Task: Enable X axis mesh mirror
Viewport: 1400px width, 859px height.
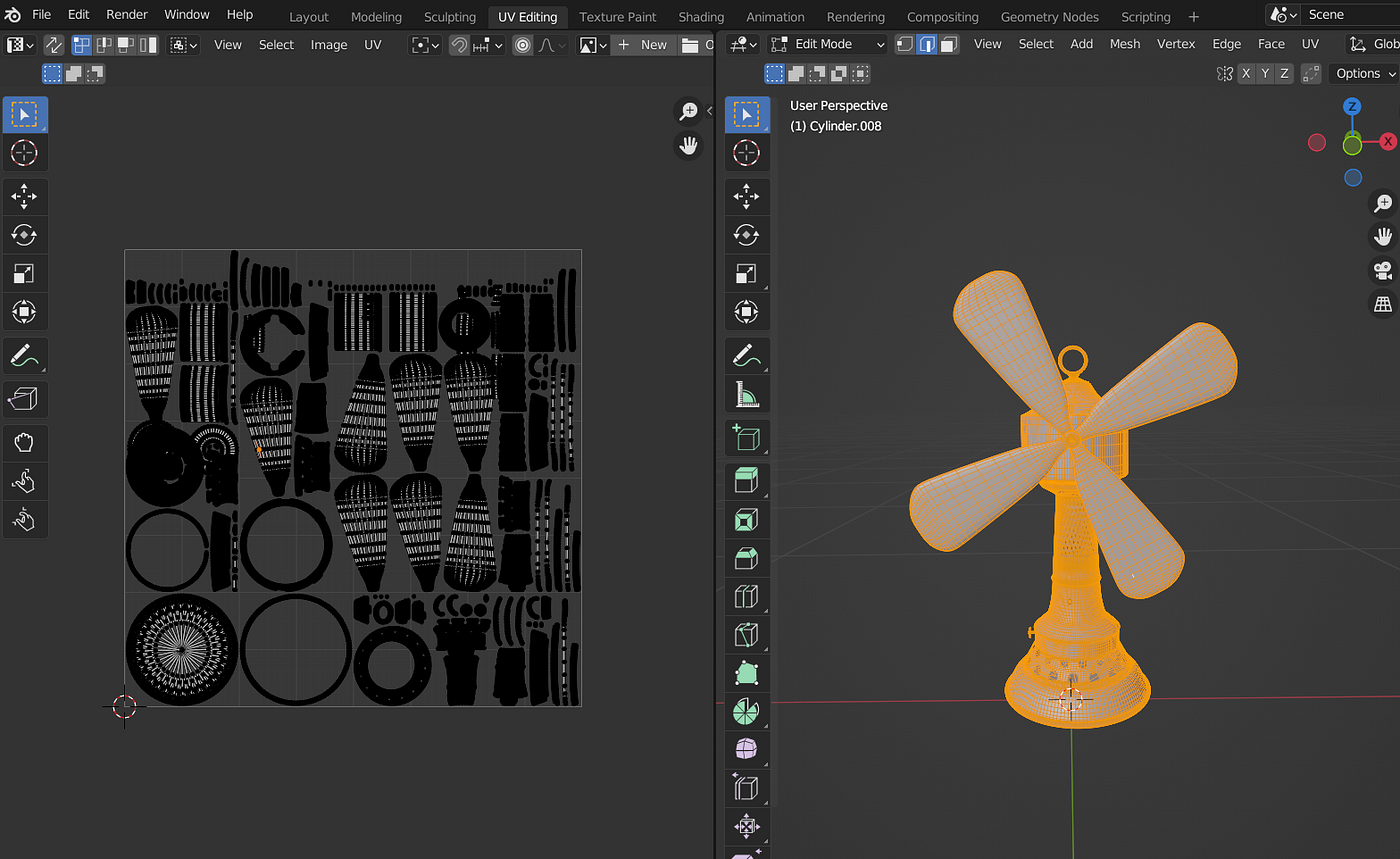Action: click(1246, 73)
